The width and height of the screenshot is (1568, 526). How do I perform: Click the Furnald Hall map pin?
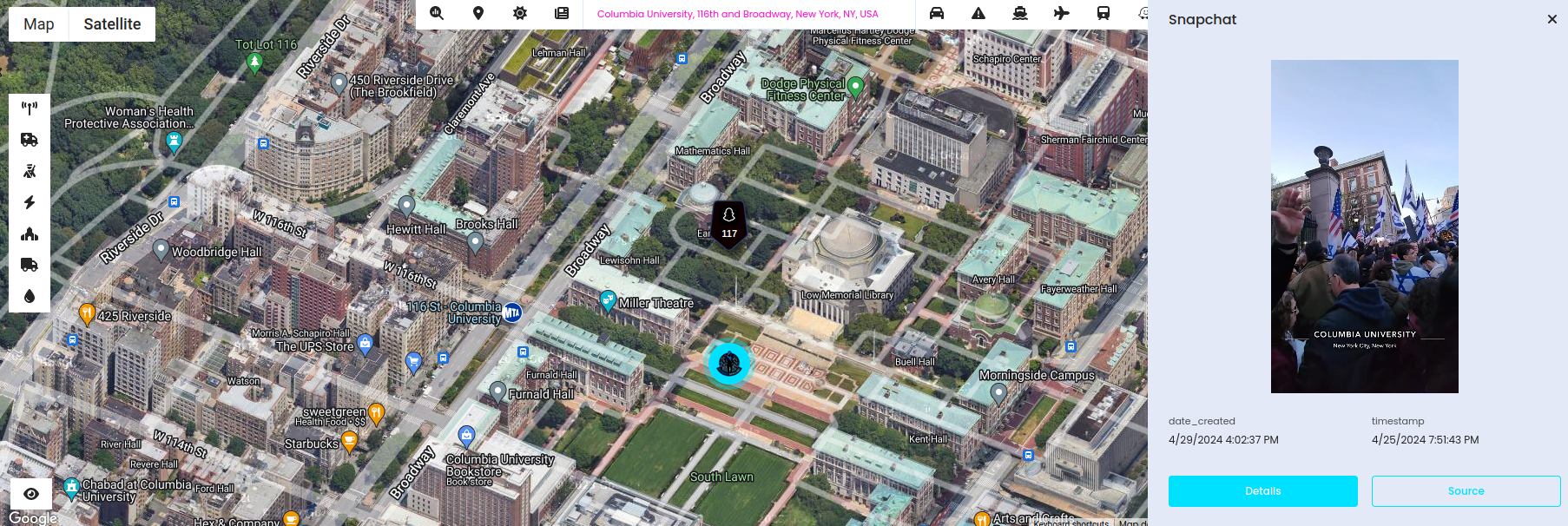point(497,392)
